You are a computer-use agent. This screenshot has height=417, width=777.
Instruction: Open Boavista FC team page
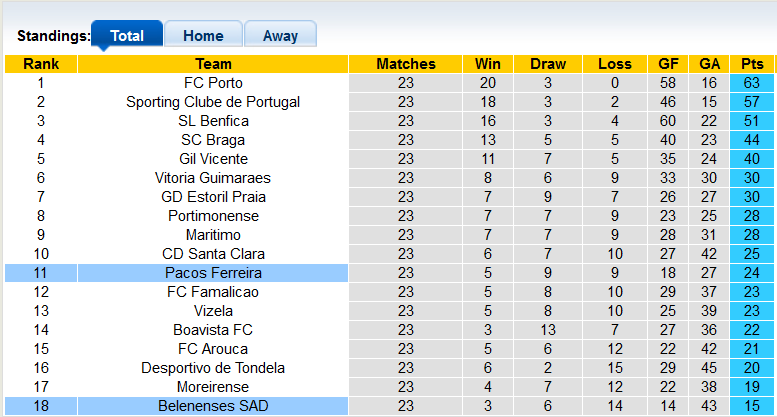click(x=213, y=330)
